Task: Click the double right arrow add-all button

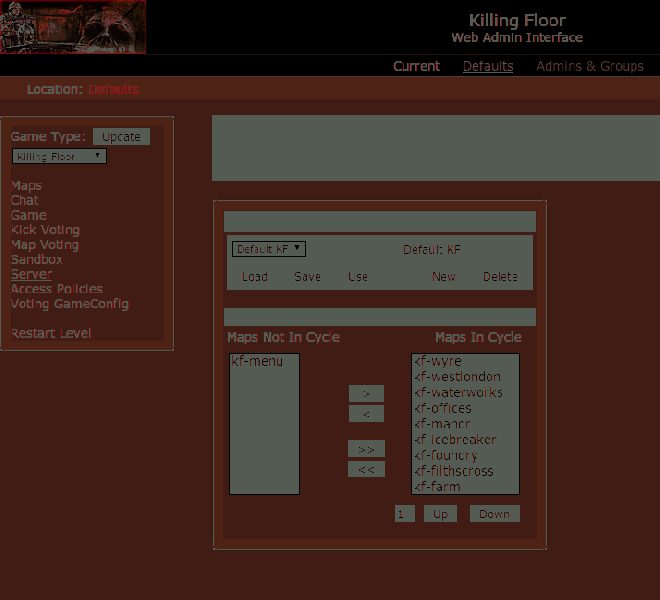Action: pyautogui.click(x=366, y=449)
